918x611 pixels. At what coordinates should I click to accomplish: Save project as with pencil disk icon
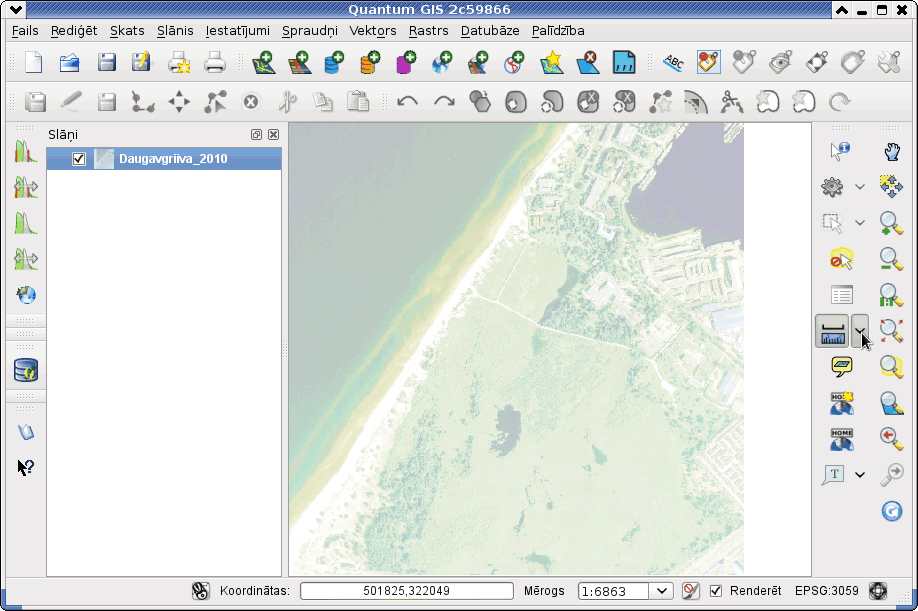tap(141, 62)
